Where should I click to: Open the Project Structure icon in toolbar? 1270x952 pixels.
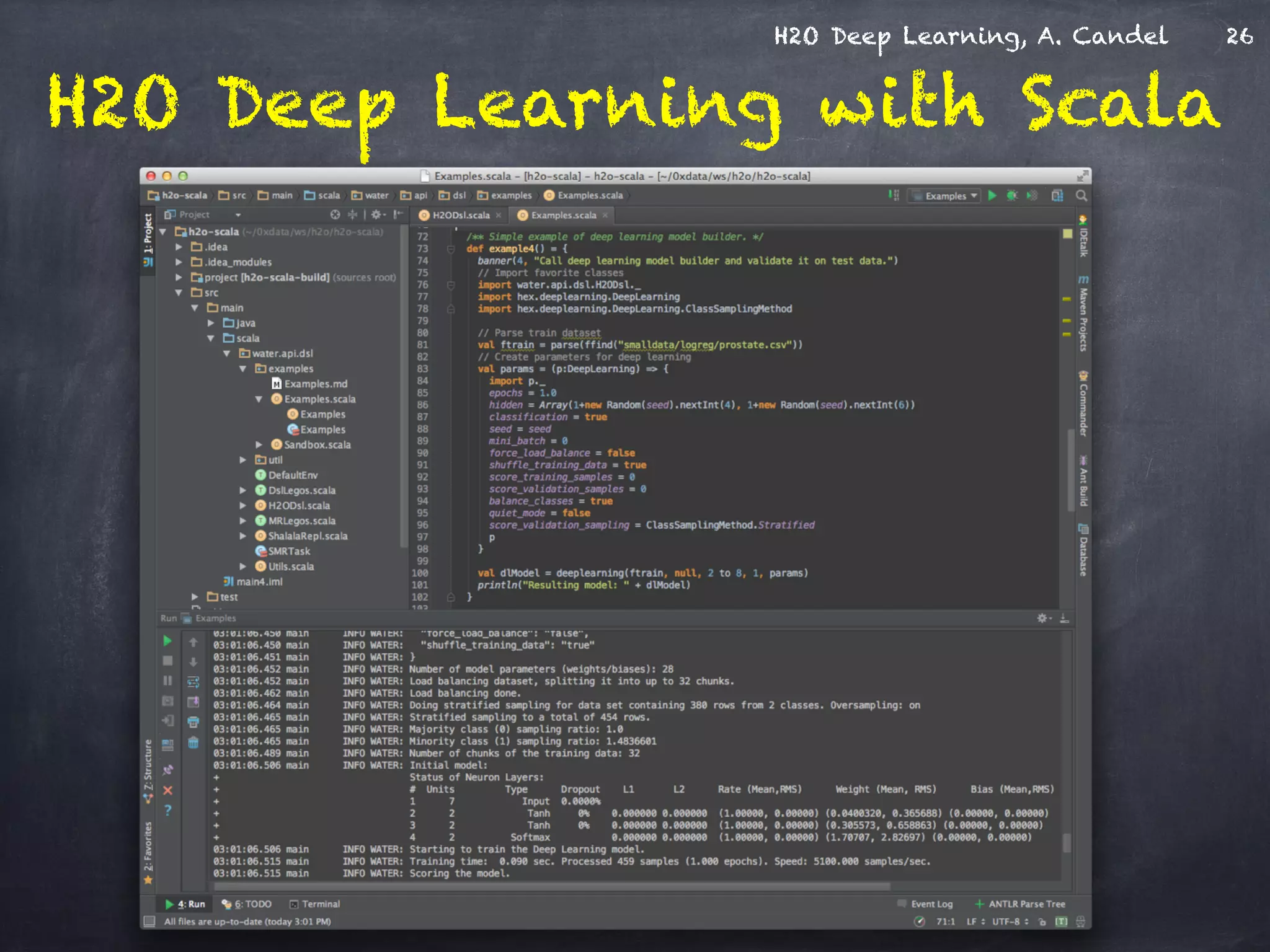coord(1057,196)
